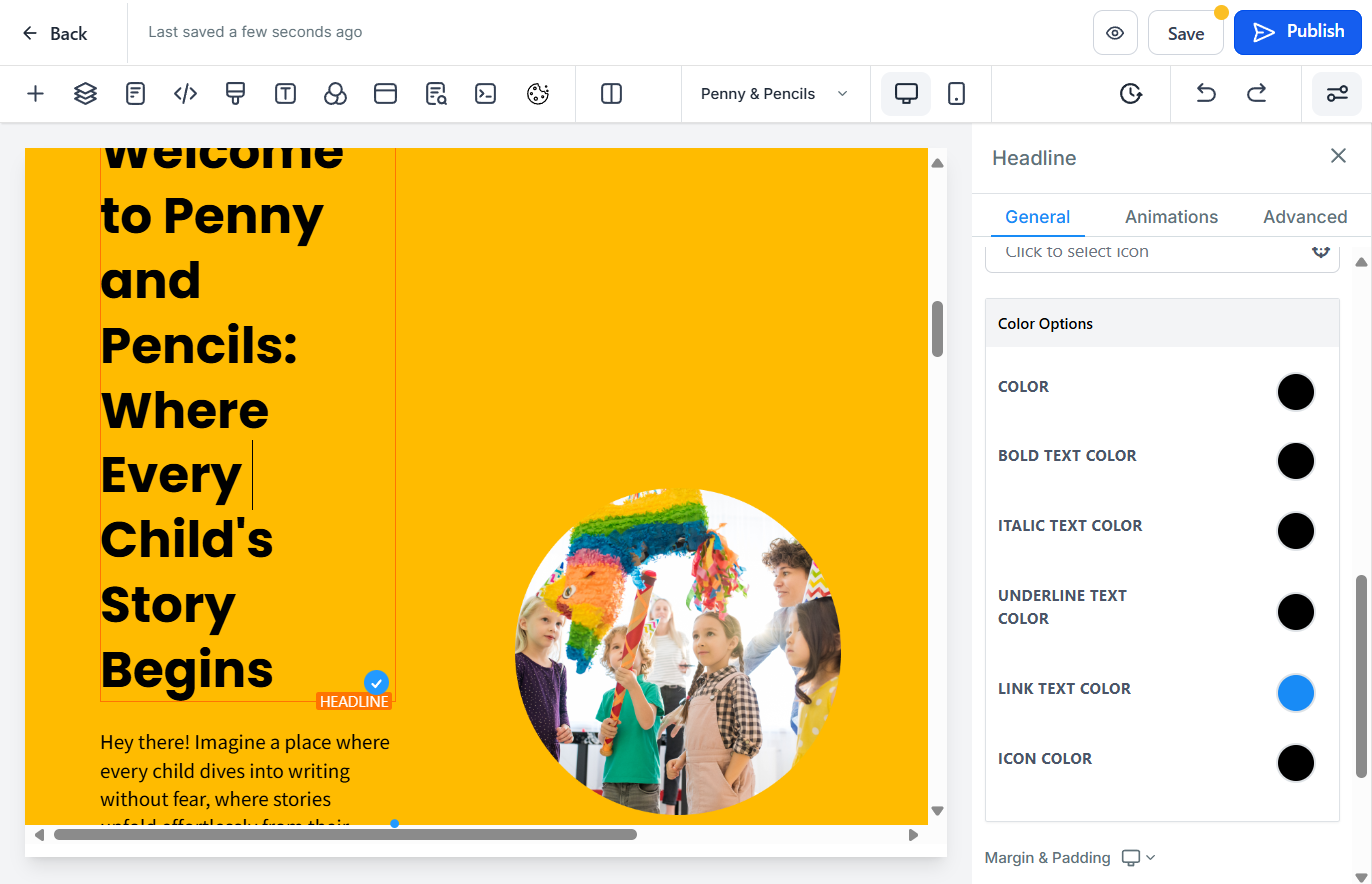
Task: Click the canvas horizontal scrollbar thumb
Action: pyautogui.click(x=345, y=835)
